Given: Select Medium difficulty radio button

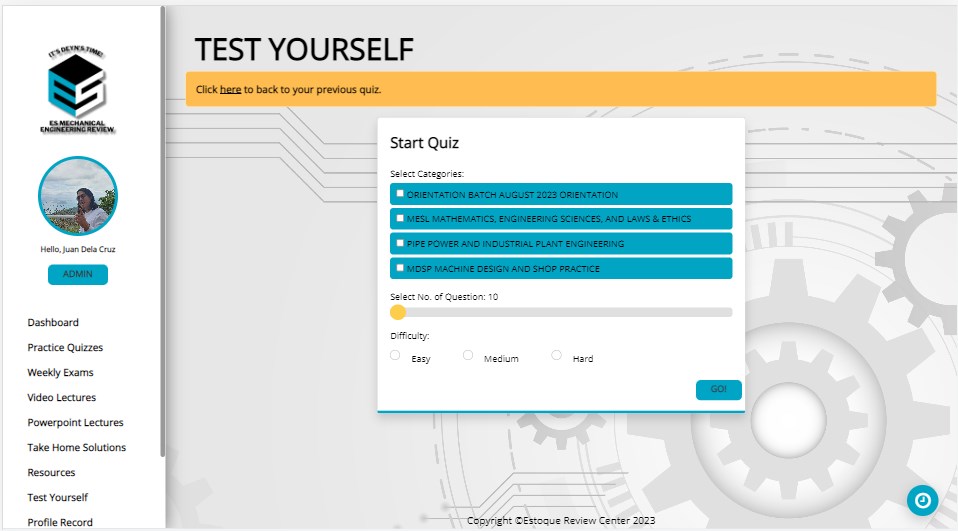Looking at the screenshot, I should [x=468, y=355].
